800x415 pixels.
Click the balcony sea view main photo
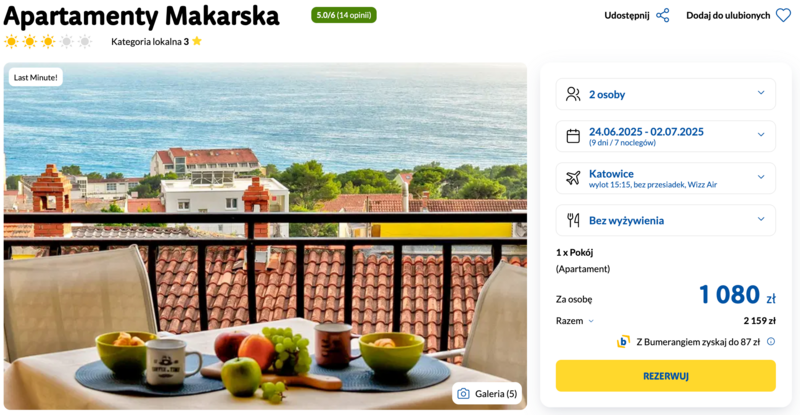tap(265, 236)
